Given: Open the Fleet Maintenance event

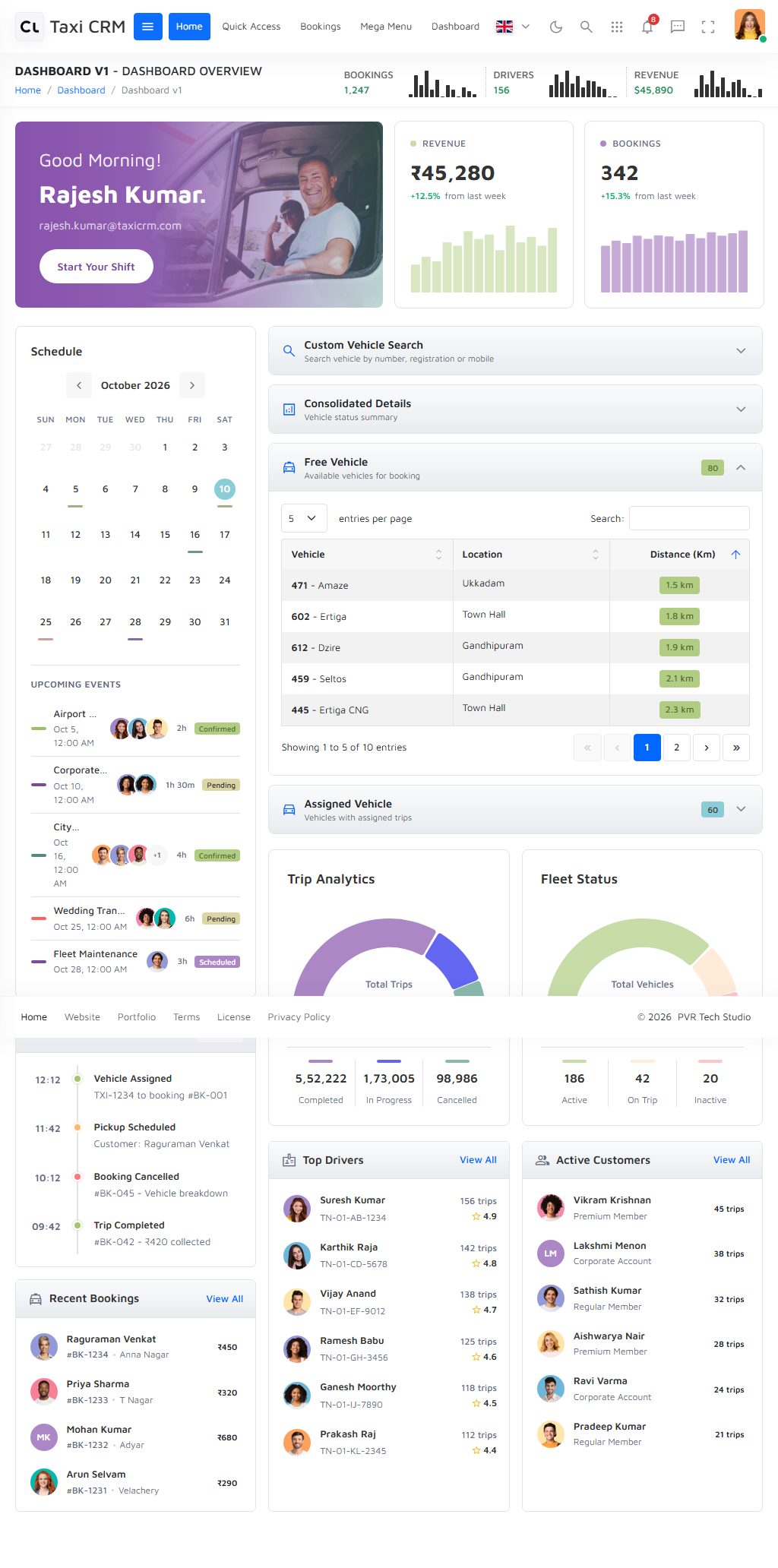Looking at the screenshot, I should point(135,962).
